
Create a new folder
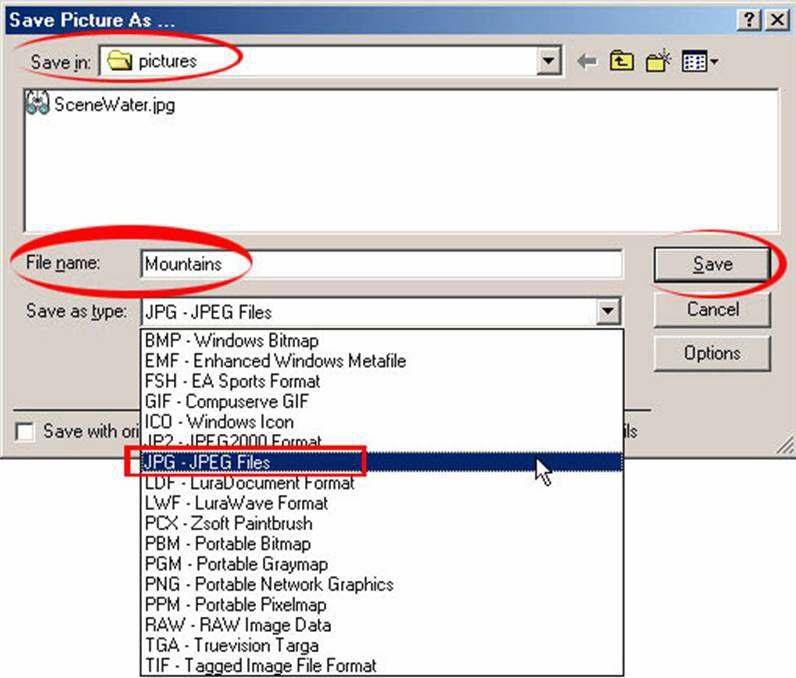point(656,62)
